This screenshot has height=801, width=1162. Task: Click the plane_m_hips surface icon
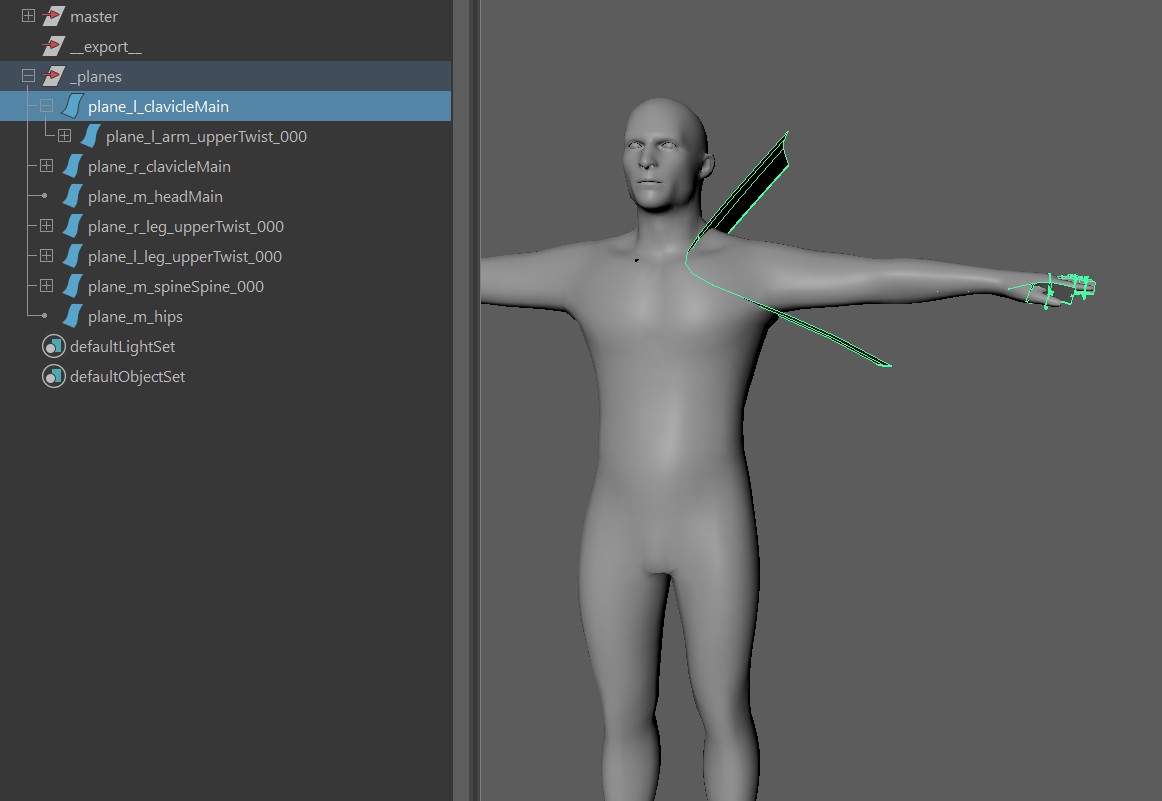point(71,317)
